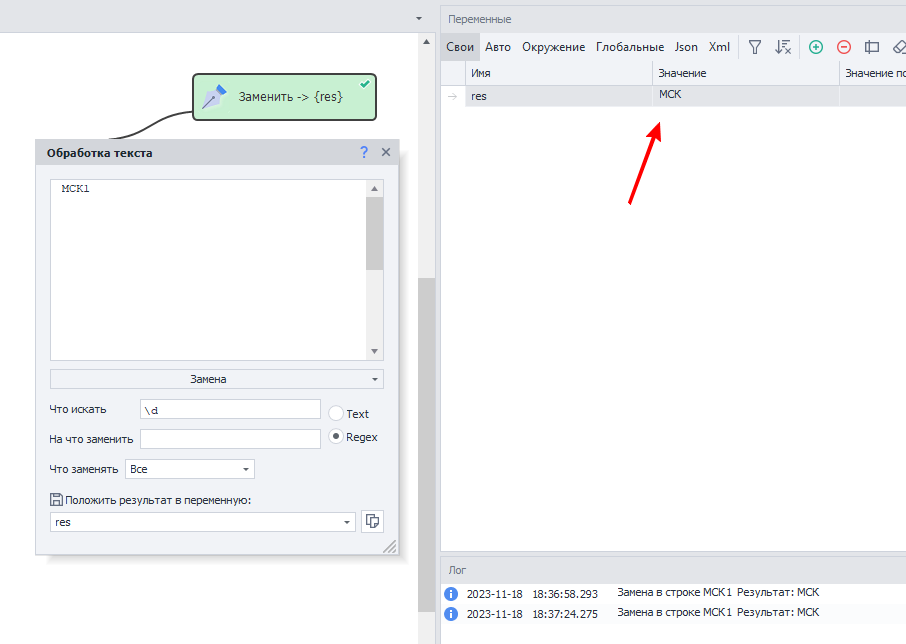Click the row arrow indicator next to res
The height and width of the screenshot is (644, 906).
(452, 96)
